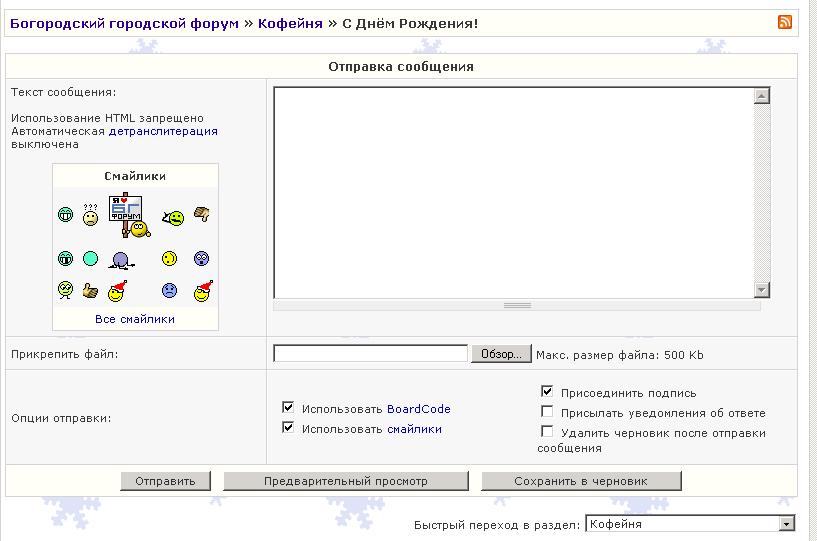Viewport: 817px width, 541px height.
Task: Click 'Предварительный просмотр' button
Action: pos(345,481)
